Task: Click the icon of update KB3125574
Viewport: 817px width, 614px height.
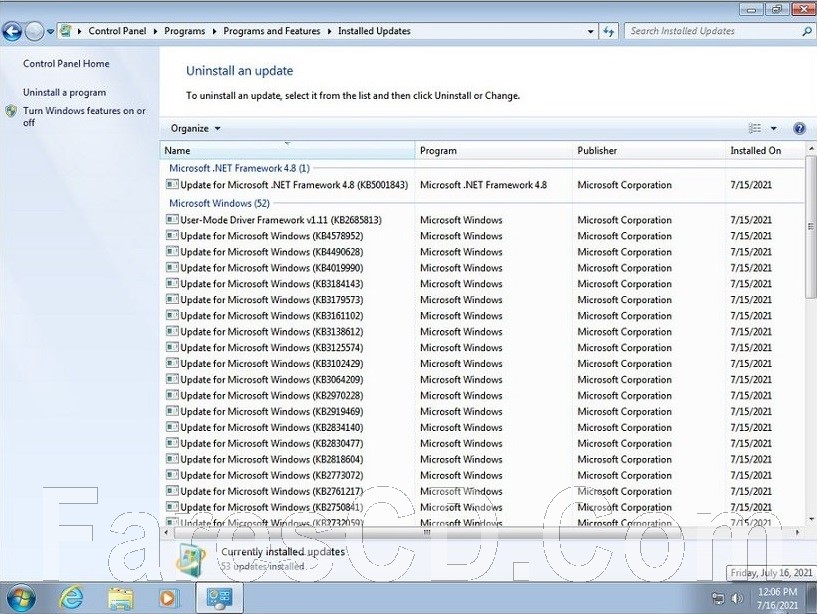Action: [x=172, y=347]
